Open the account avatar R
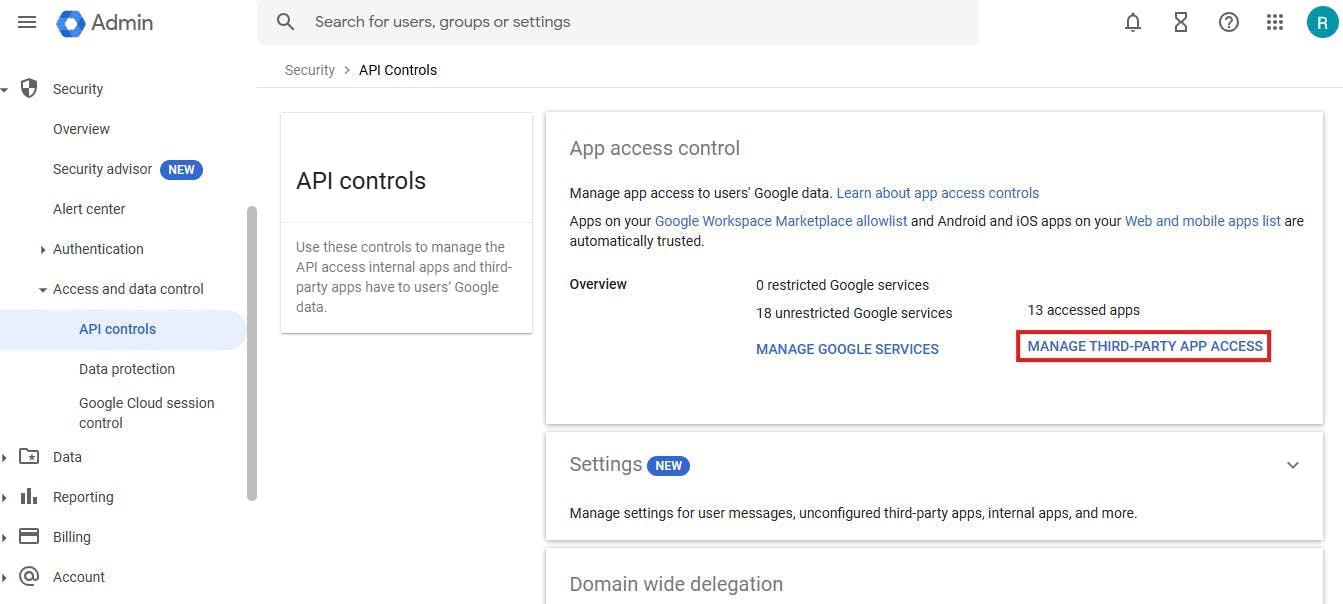 tap(1322, 22)
